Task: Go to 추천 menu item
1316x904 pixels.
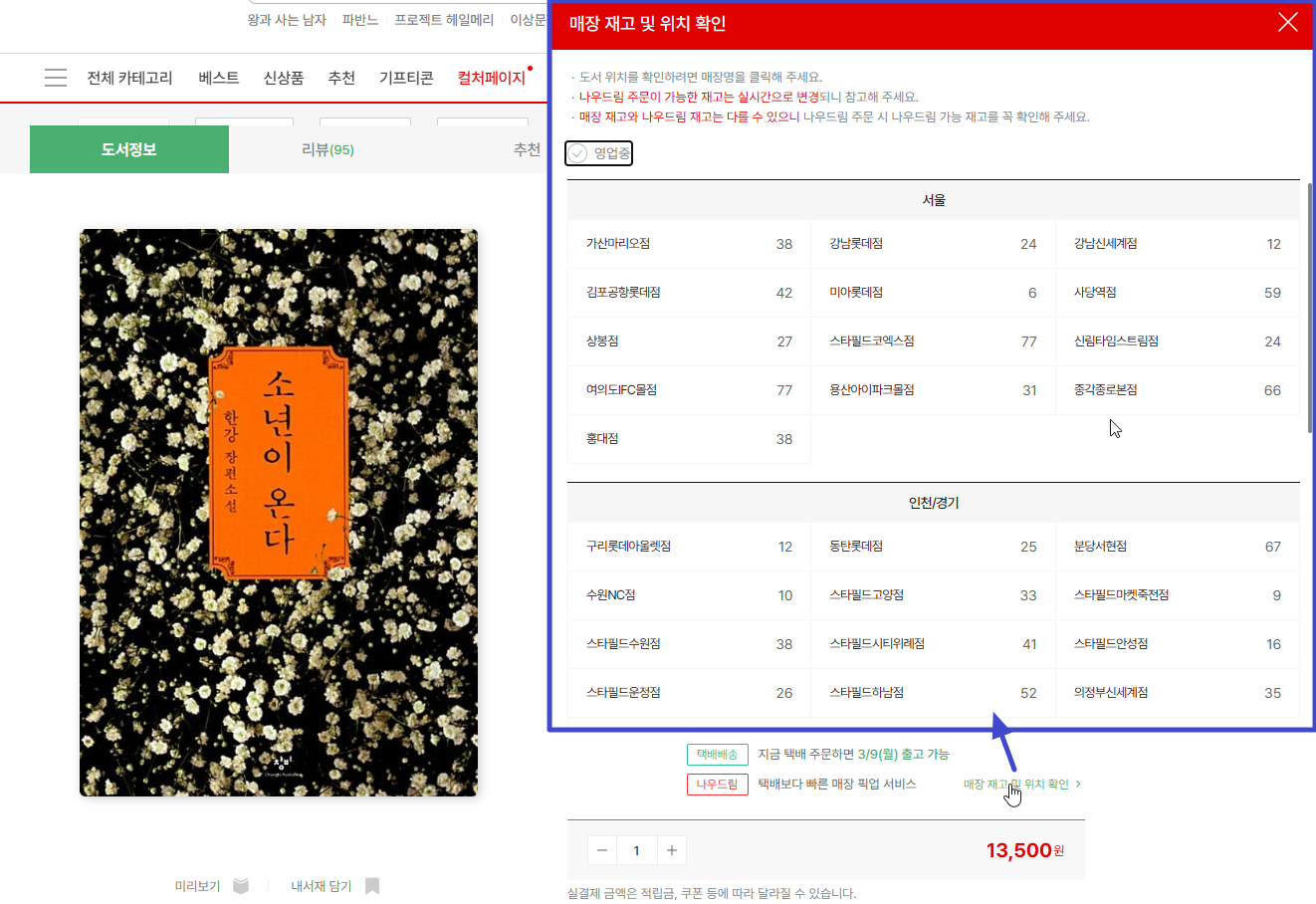Action: [x=341, y=78]
